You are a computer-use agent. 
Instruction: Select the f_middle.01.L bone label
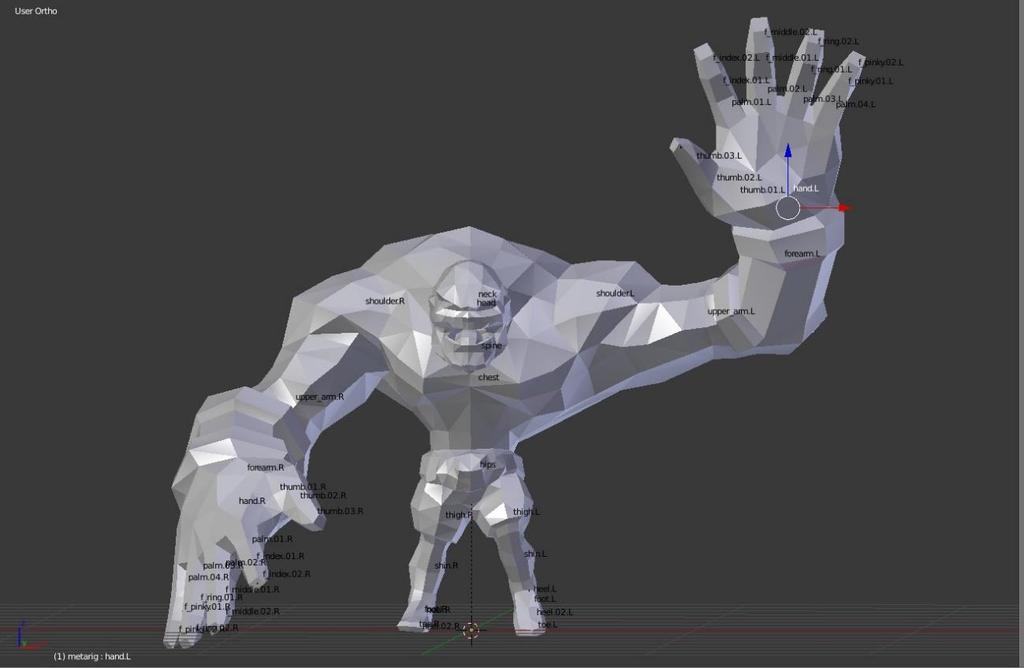[x=792, y=58]
